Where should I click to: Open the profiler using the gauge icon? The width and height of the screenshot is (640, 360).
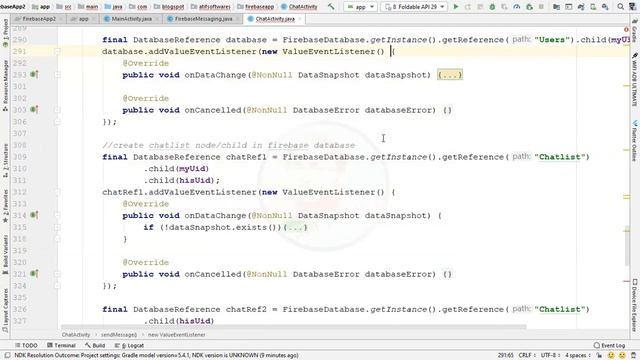(x=517, y=7)
